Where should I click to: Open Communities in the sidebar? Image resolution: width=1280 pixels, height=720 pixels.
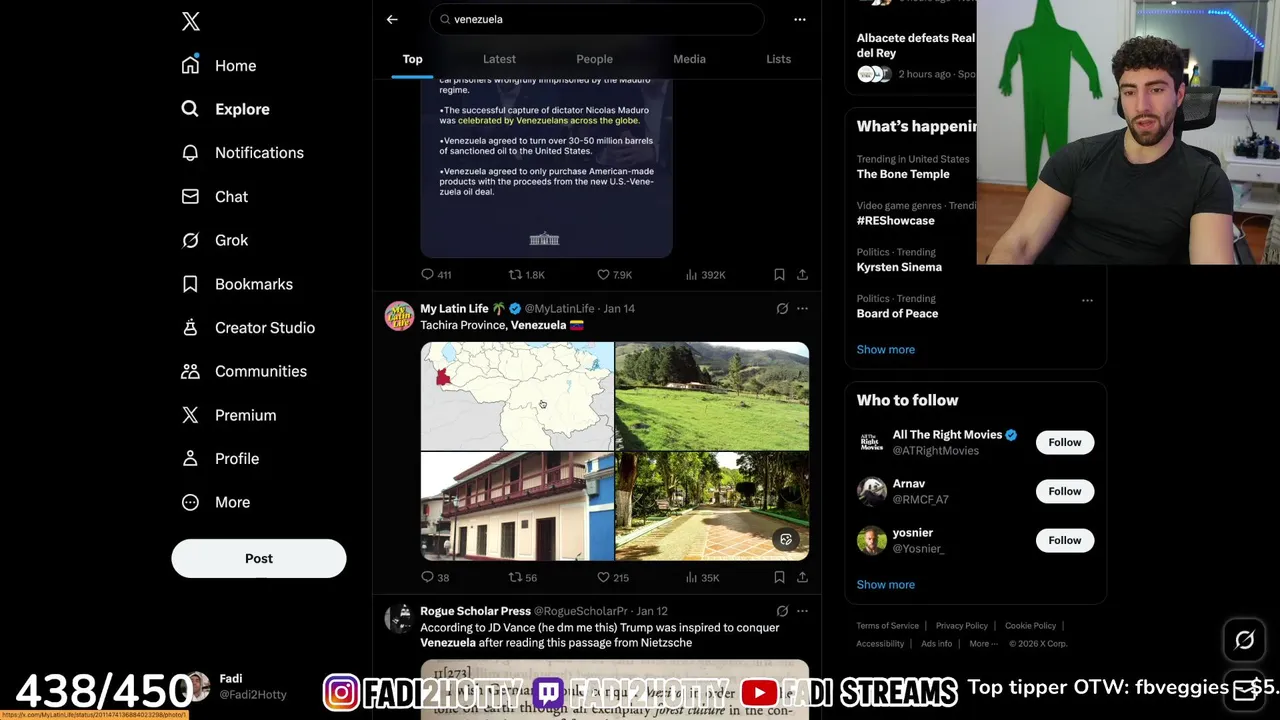coord(244,371)
